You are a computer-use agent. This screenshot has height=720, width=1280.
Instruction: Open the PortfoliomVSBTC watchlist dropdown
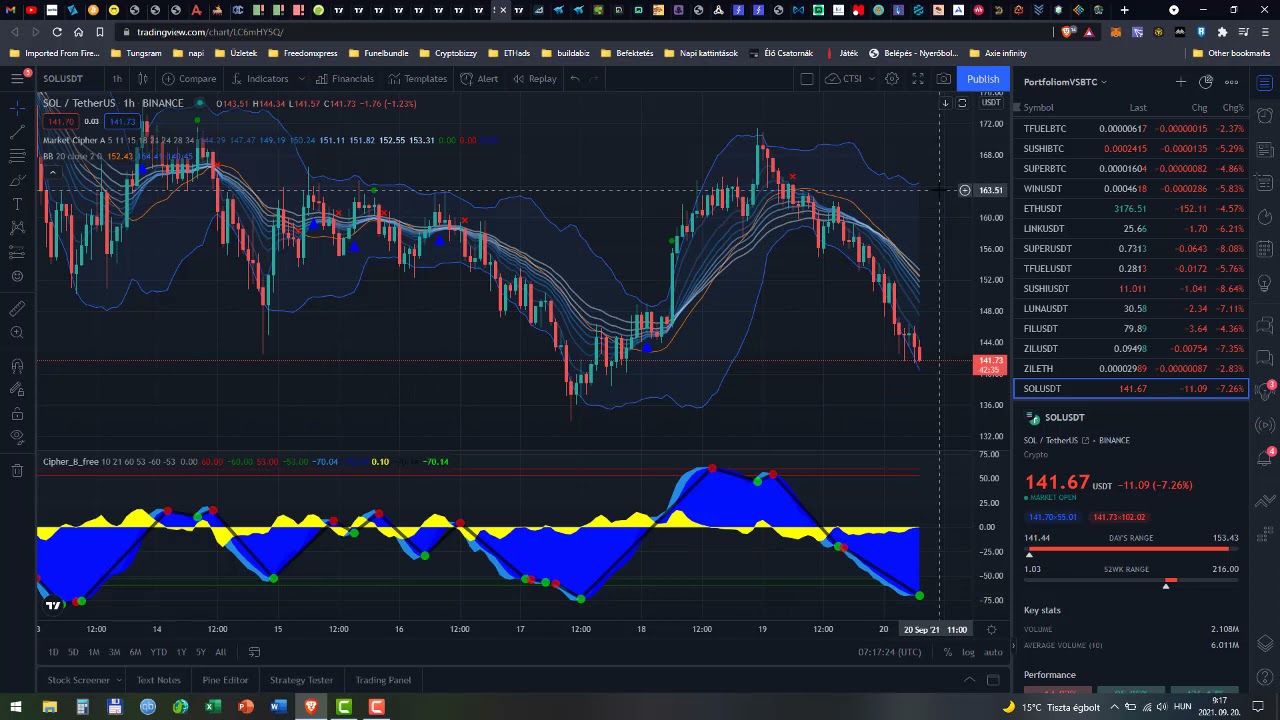1065,82
